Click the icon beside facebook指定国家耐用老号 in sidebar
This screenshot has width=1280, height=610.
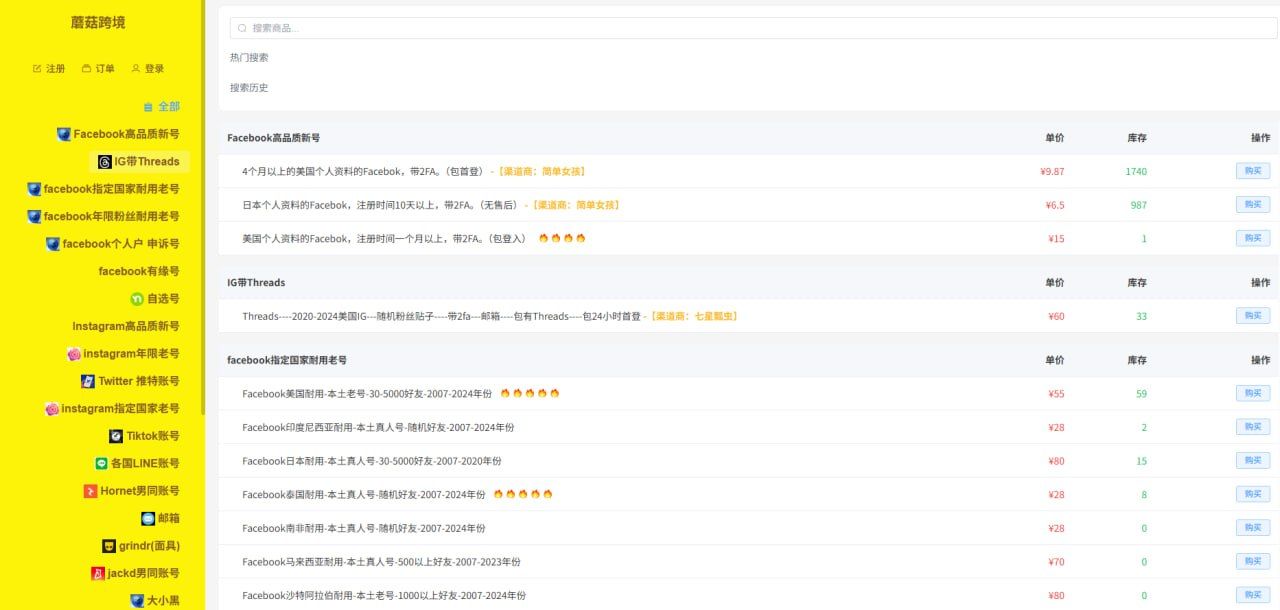coord(34,189)
